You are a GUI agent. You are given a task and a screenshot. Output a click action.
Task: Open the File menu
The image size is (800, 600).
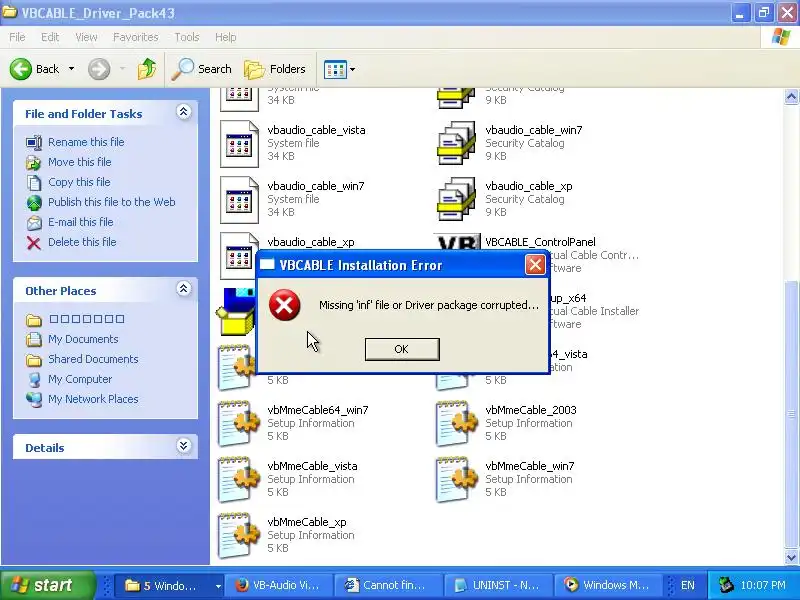(x=17, y=37)
